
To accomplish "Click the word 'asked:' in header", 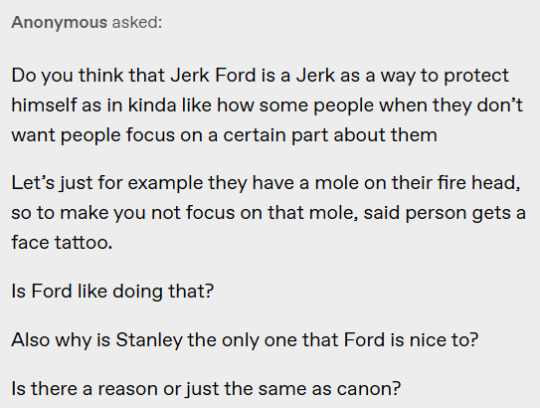I will 137,23.
